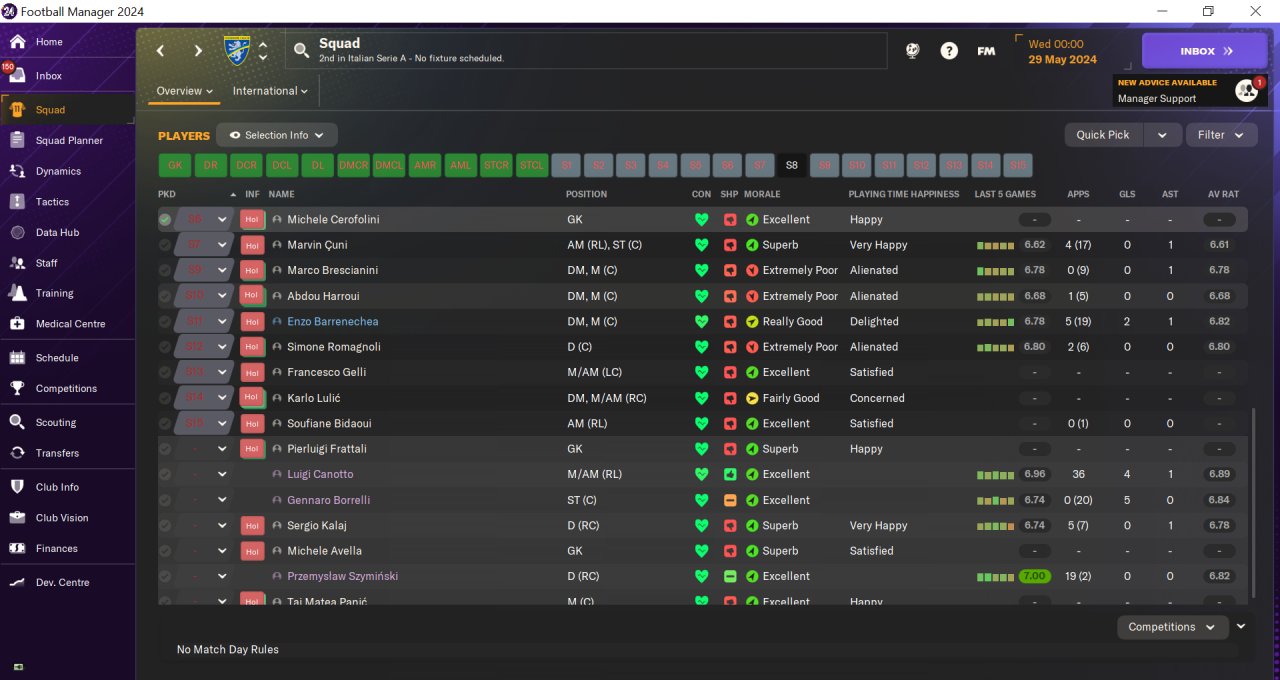The width and height of the screenshot is (1280, 680).
Task: Open position dropdown for Marvin Çuni
Action: tap(222, 245)
